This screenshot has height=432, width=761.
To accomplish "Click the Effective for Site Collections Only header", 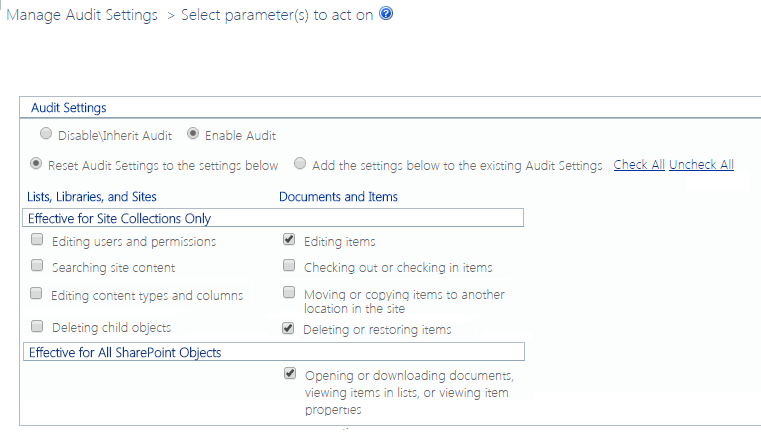I will (x=119, y=218).
